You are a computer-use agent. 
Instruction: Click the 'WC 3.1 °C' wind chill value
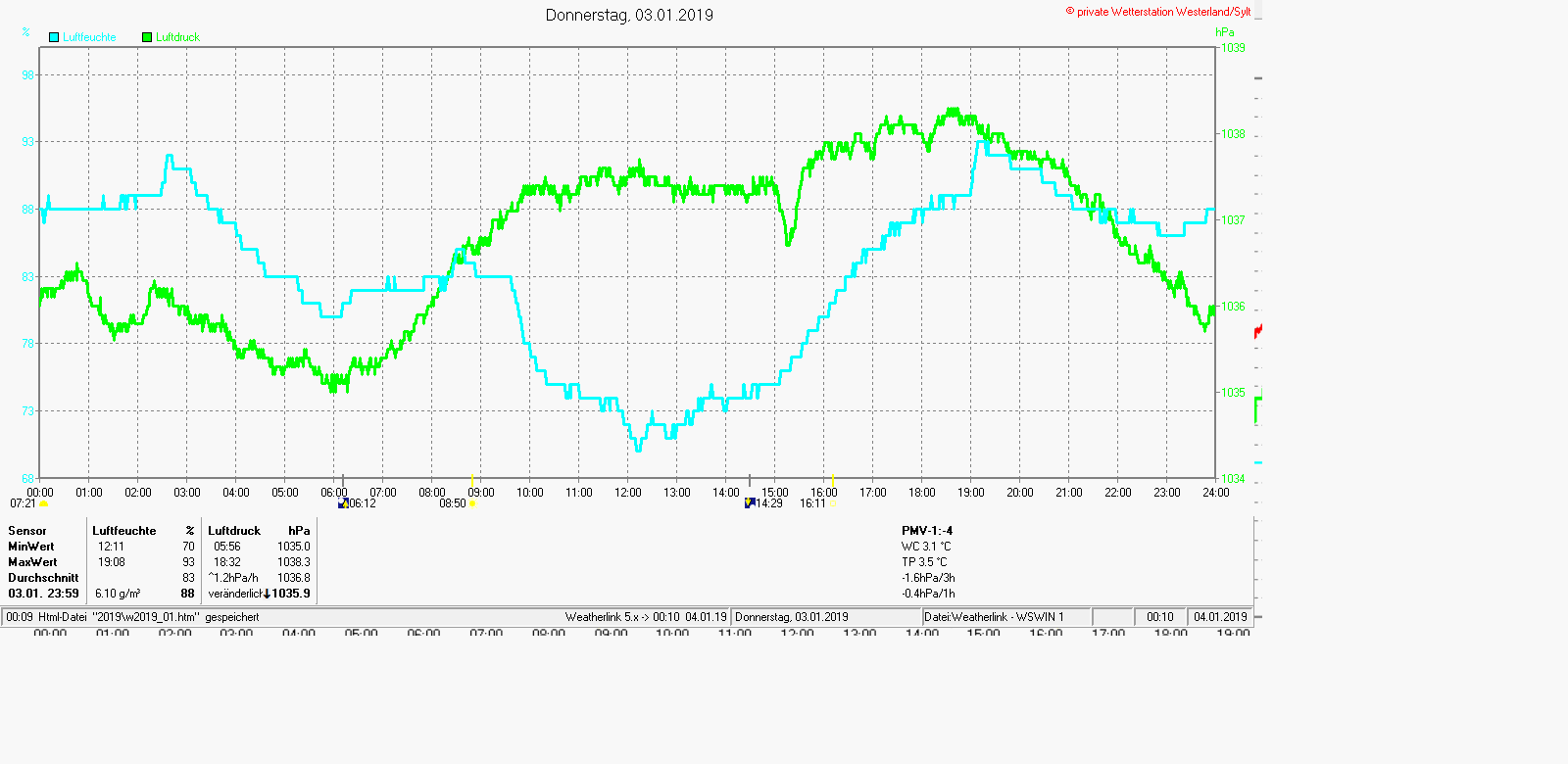click(x=926, y=547)
